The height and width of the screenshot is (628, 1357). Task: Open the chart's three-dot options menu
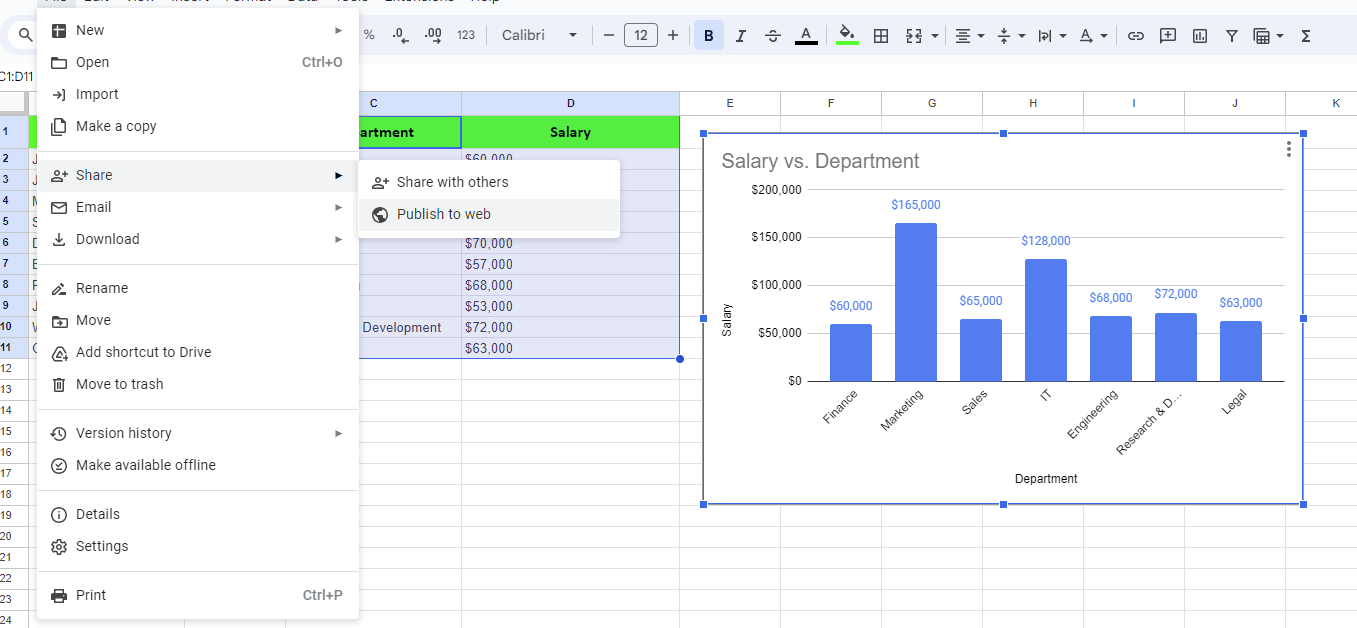pyautogui.click(x=1289, y=149)
